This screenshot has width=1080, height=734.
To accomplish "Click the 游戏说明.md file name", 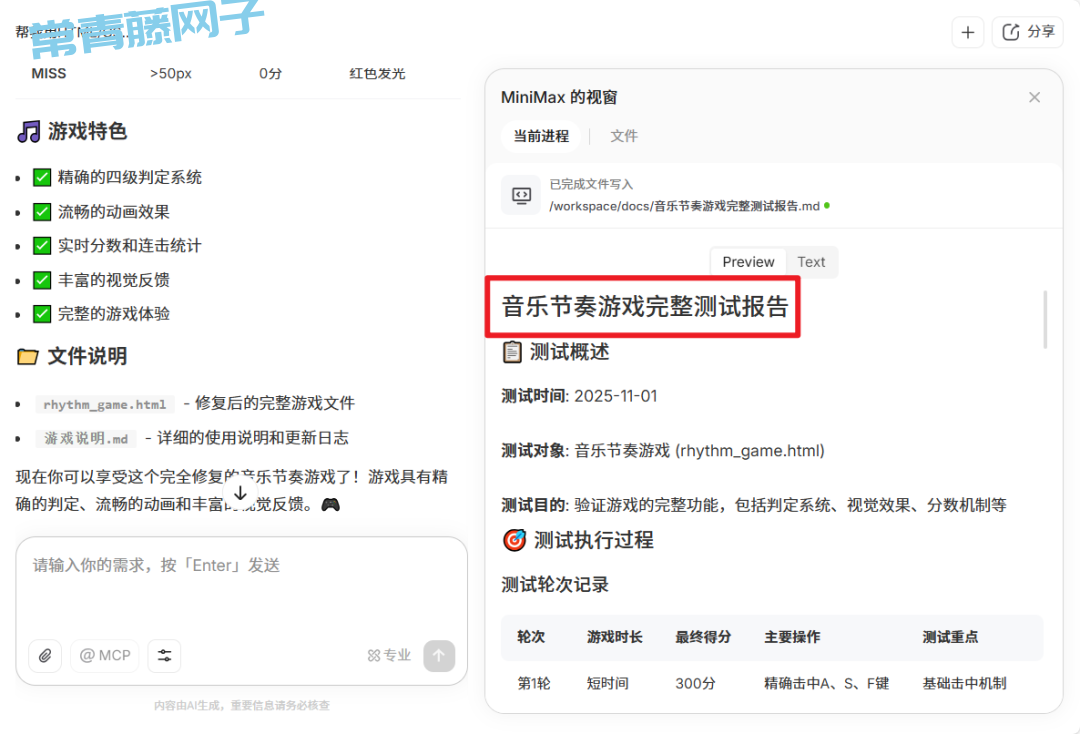I will [87, 438].
